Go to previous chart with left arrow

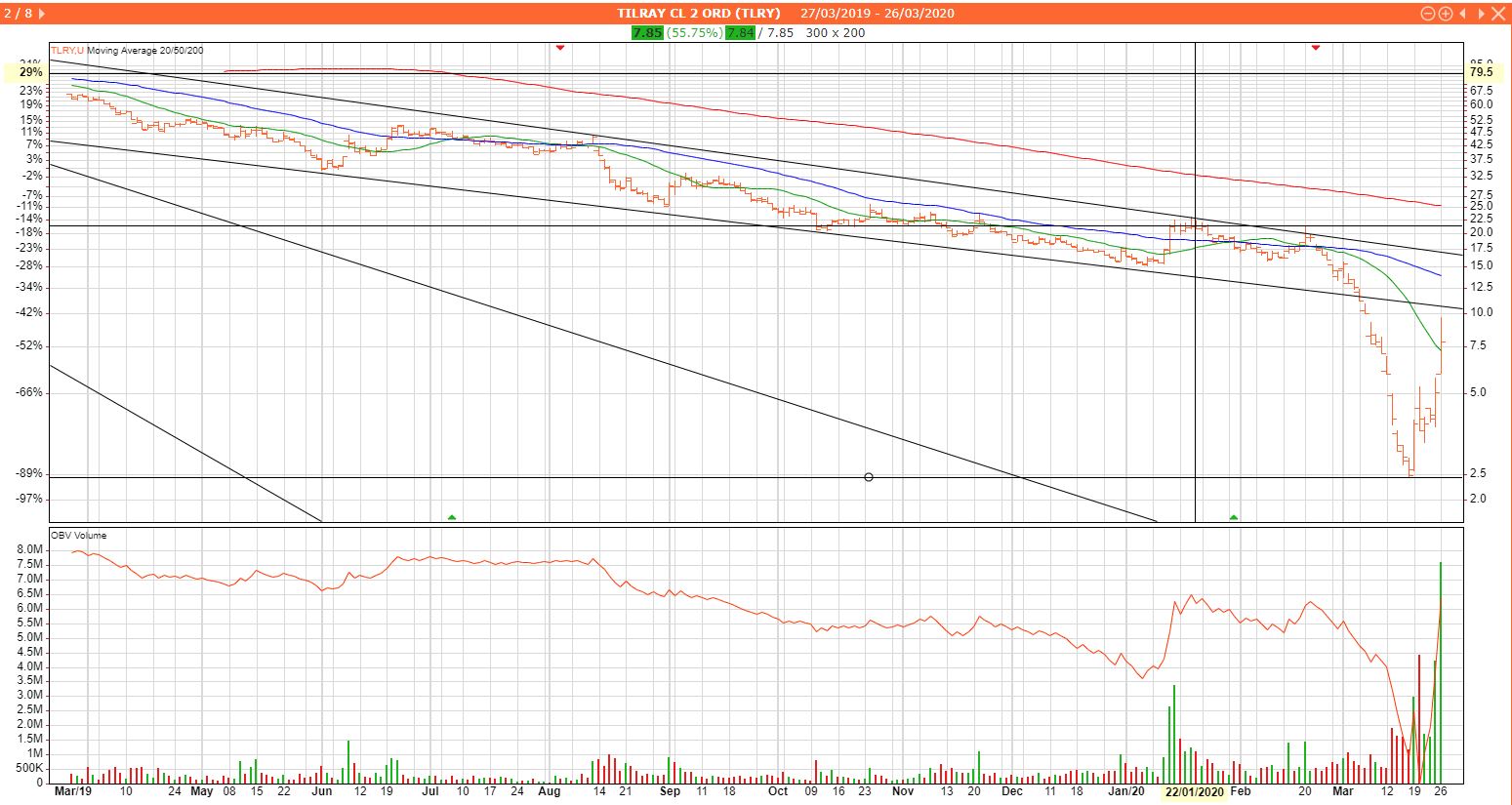tap(1463, 14)
